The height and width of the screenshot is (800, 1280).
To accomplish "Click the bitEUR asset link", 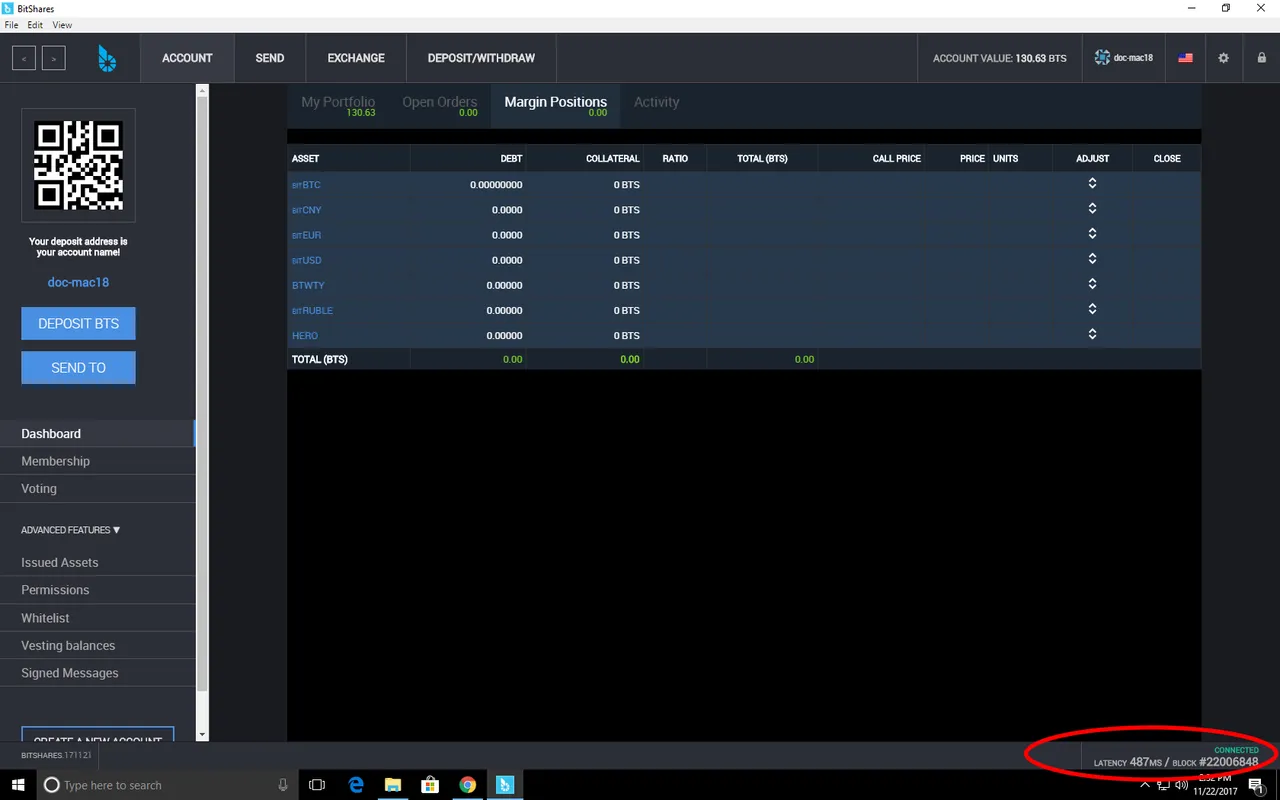I will pos(306,235).
